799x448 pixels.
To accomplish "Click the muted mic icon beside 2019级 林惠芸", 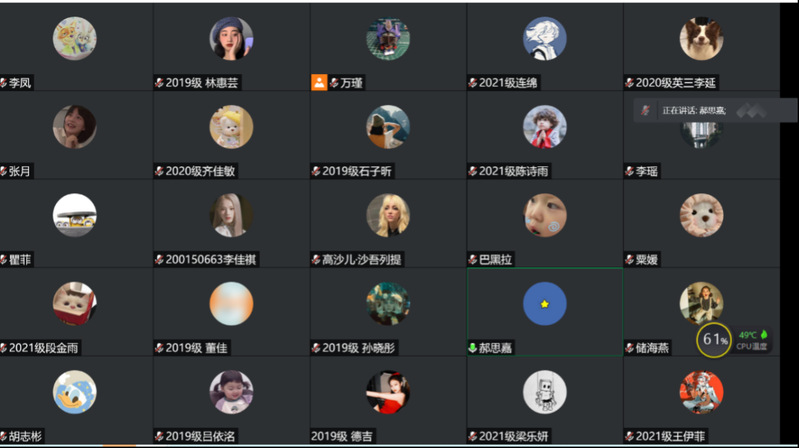I will click(x=159, y=83).
